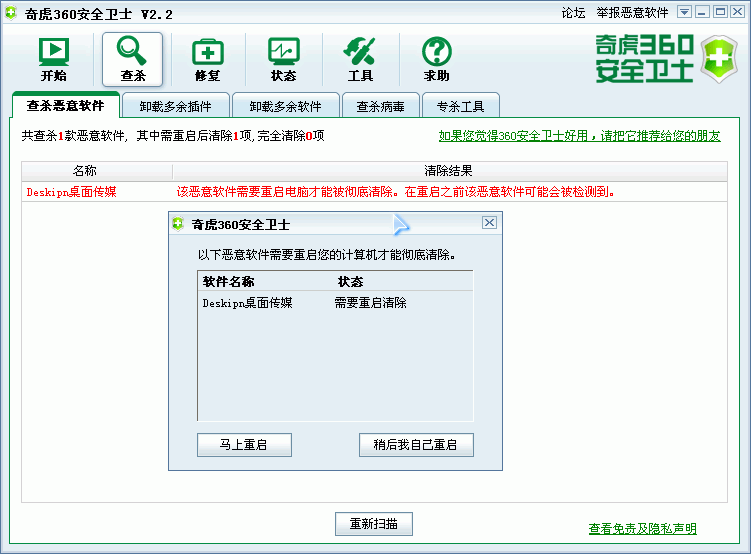Click the 稍后我自己重启 button
The height and width of the screenshot is (554, 751).
pyautogui.click(x=416, y=445)
